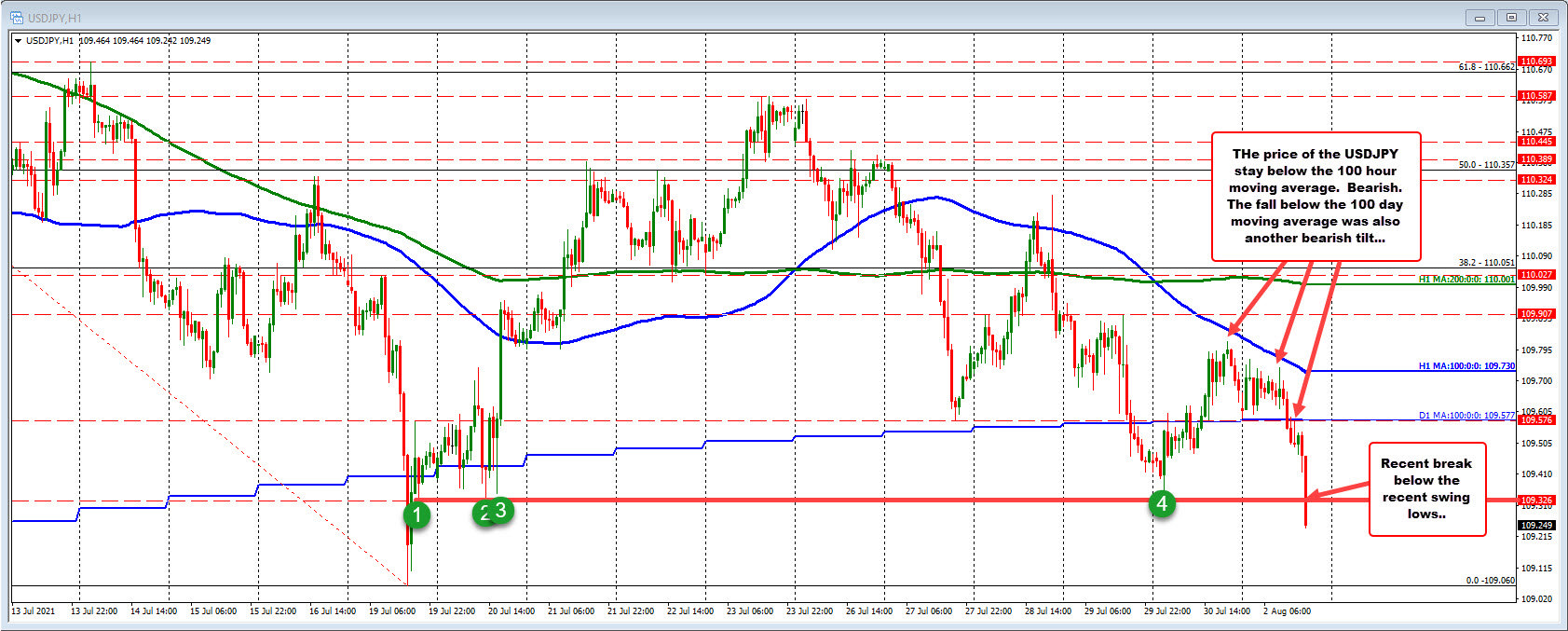
Task: Click the 15 Jul 06:00 time label
Action: 213,611
